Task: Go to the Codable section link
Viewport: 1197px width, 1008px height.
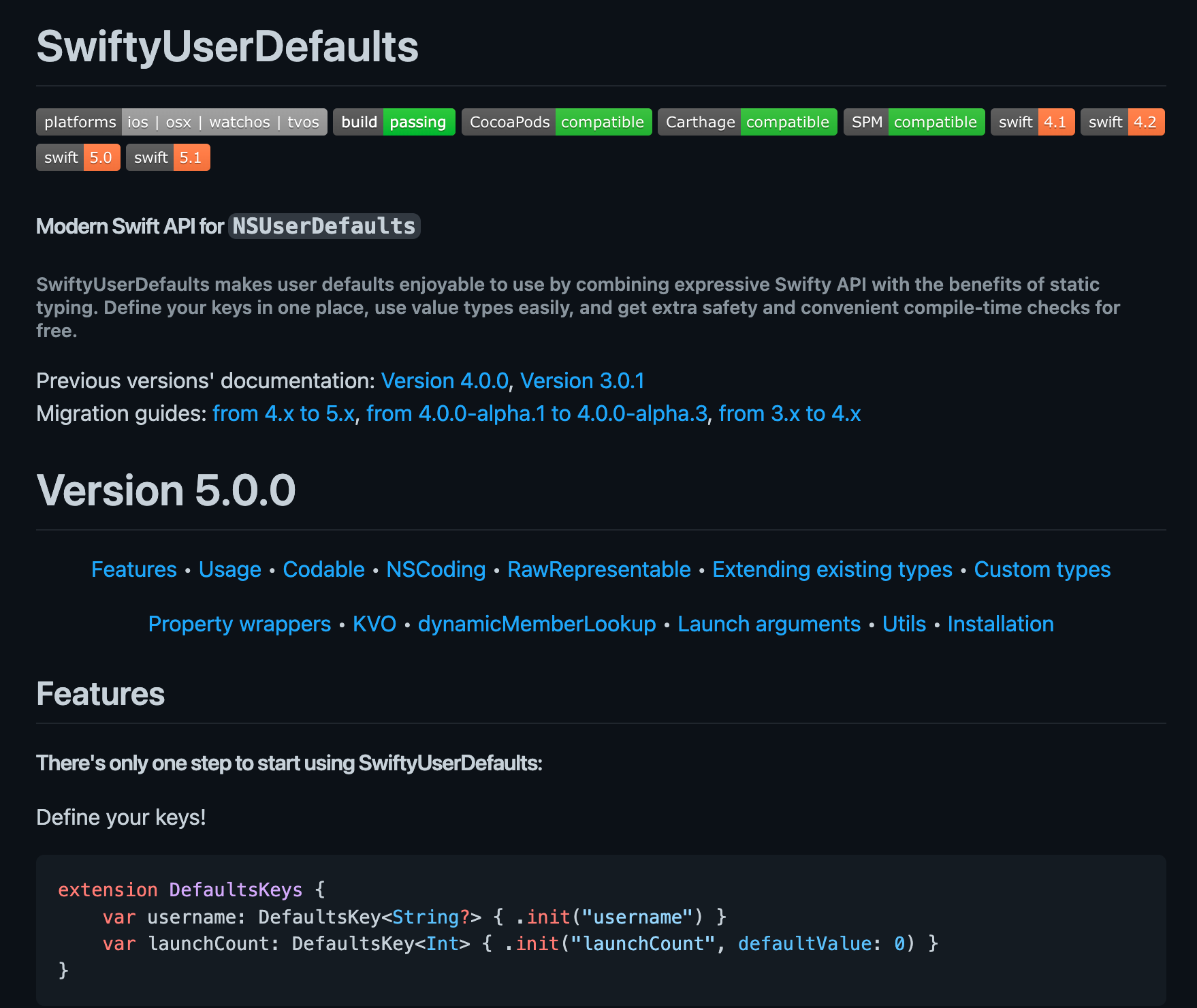Action: pos(324,569)
